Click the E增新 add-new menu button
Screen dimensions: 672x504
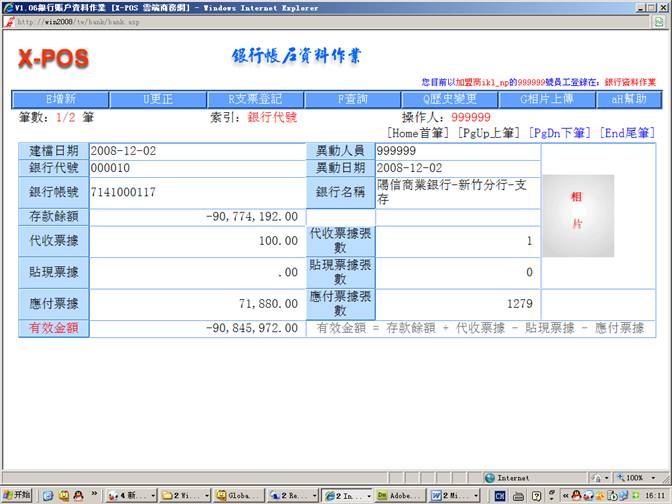point(60,99)
